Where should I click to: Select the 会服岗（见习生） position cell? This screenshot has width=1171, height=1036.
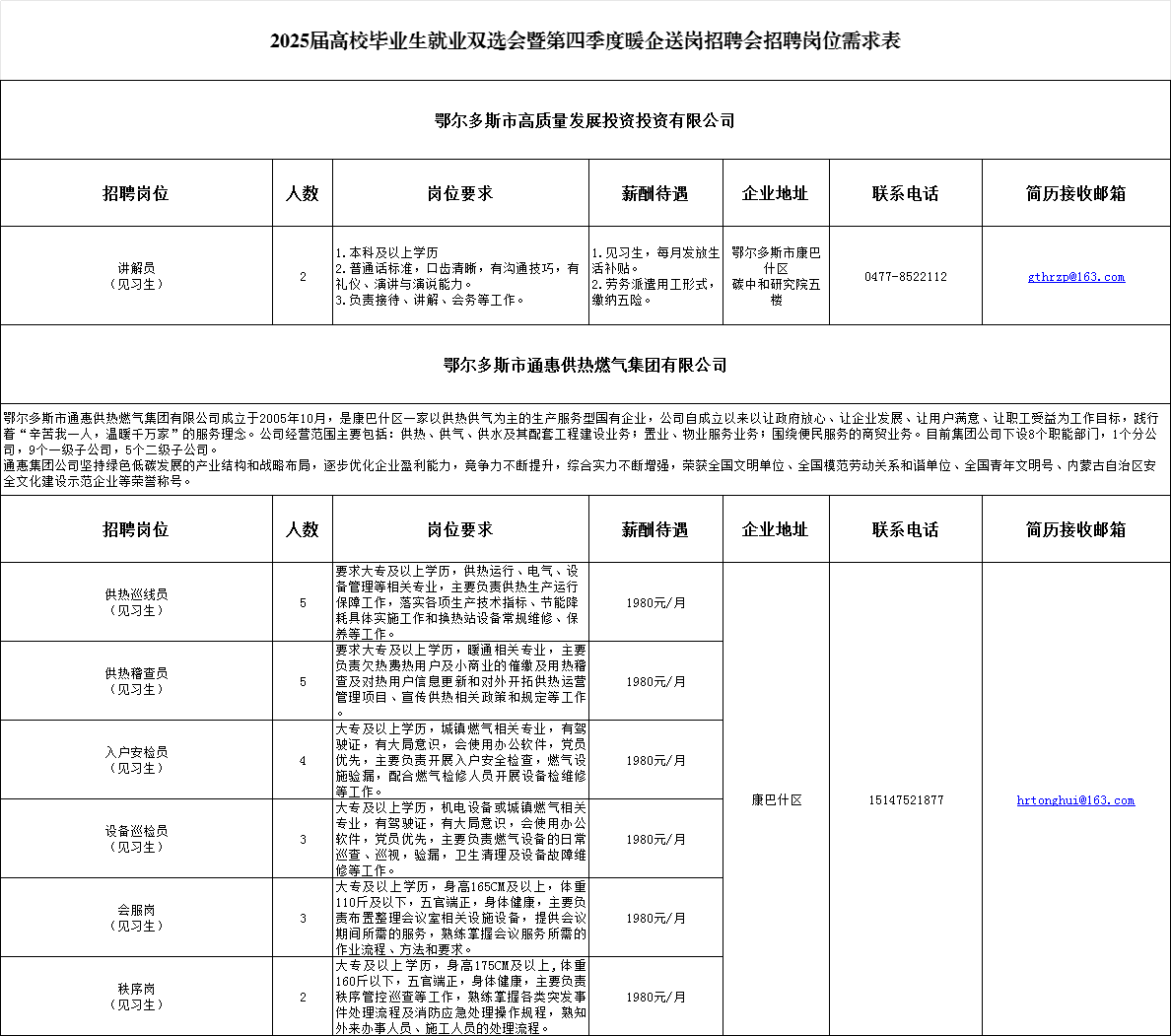(x=137, y=918)
